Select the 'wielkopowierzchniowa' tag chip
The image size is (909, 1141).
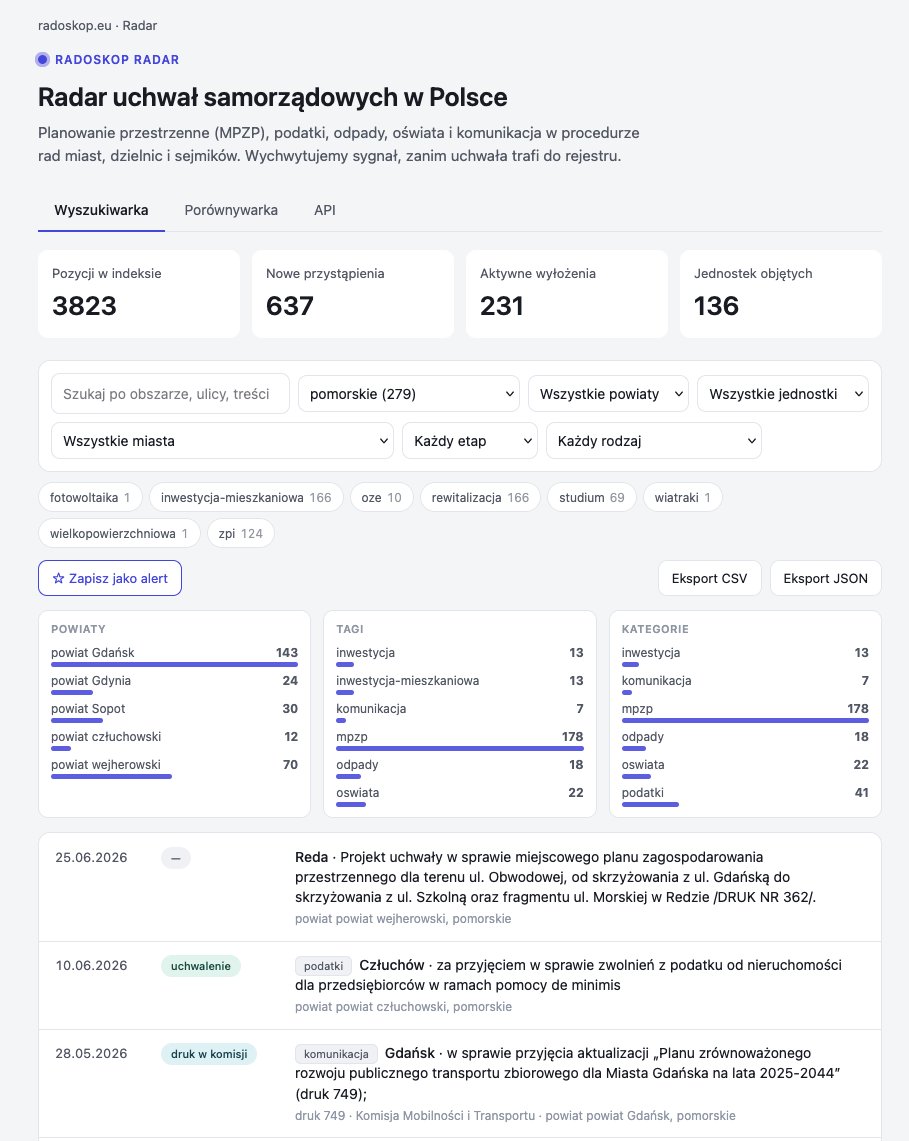click(x=119, y=533)
